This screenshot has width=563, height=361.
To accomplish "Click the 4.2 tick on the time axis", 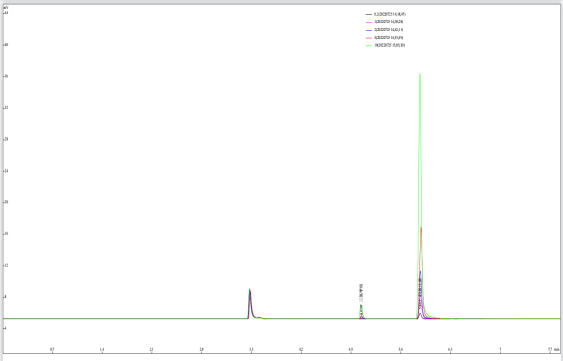I will point(301,349).
